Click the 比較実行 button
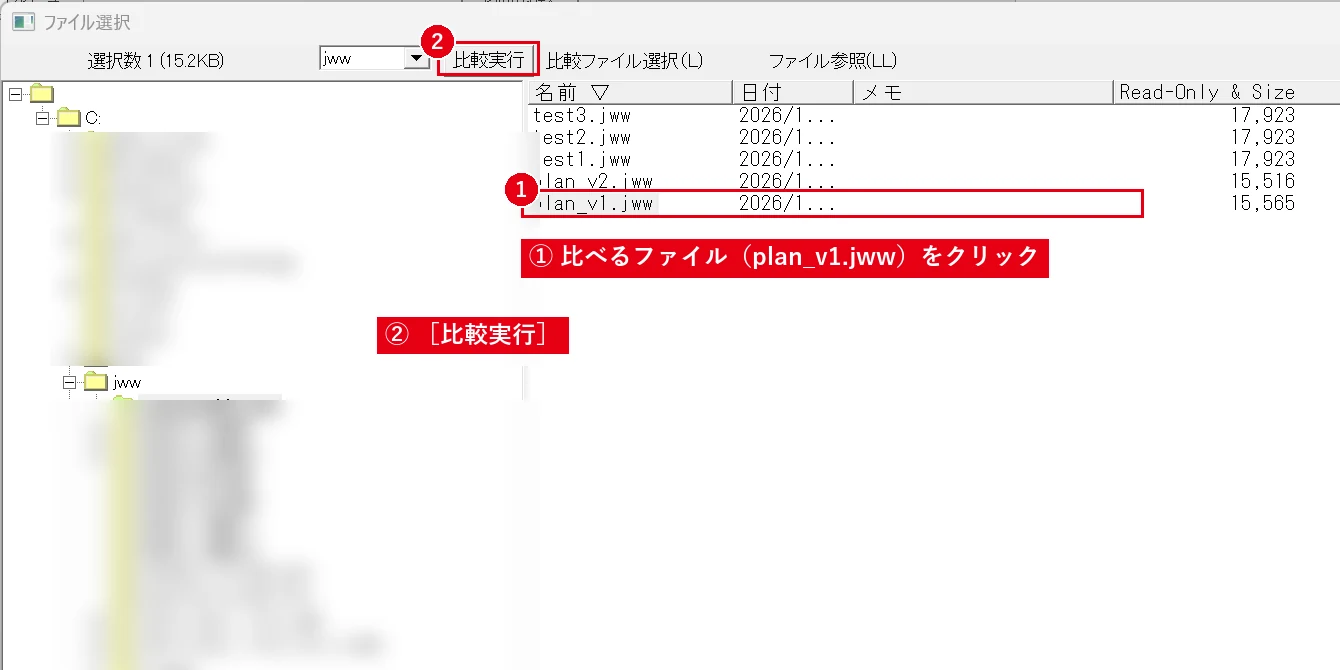The image size is (1340, 670). click(488, 60)
